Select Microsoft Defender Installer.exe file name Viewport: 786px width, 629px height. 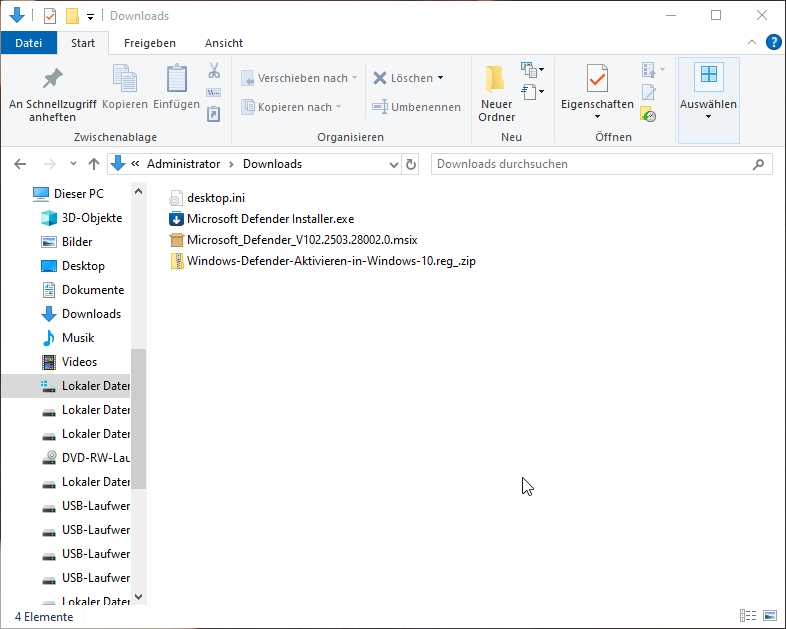(x=271, y=219)
